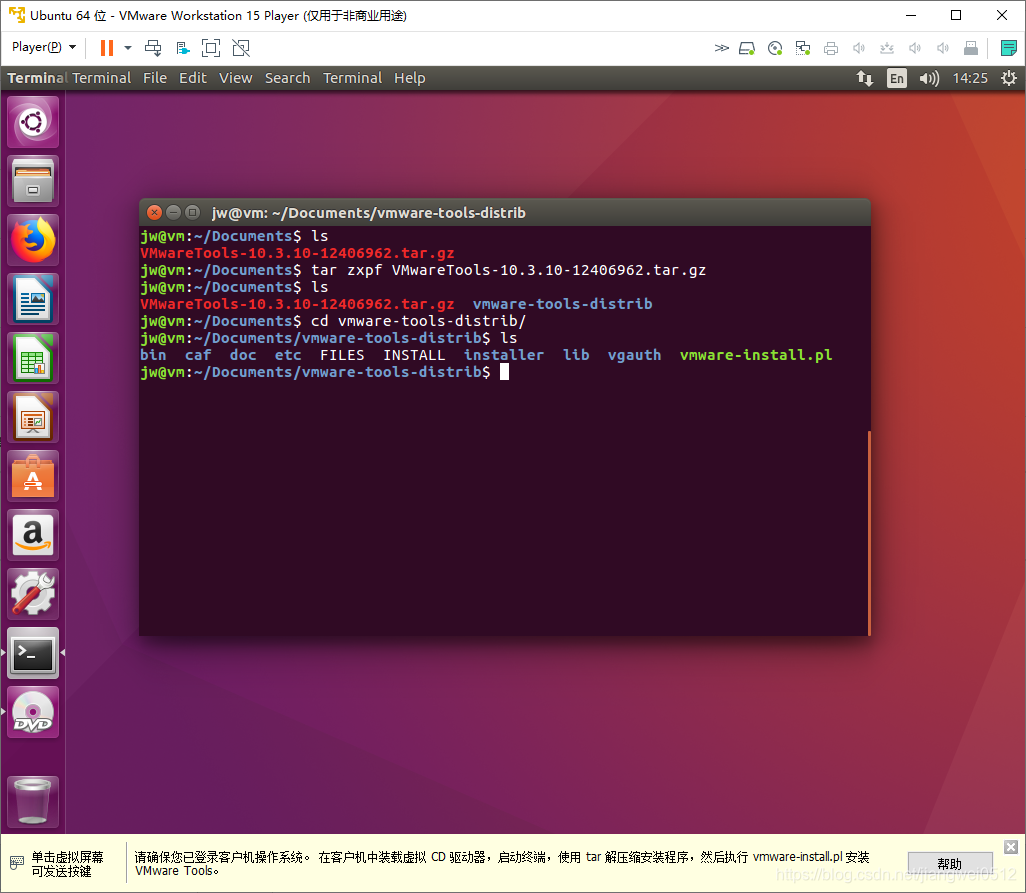Click the terminal title bar text
The image size is (1026, 893).
point(368,213)
